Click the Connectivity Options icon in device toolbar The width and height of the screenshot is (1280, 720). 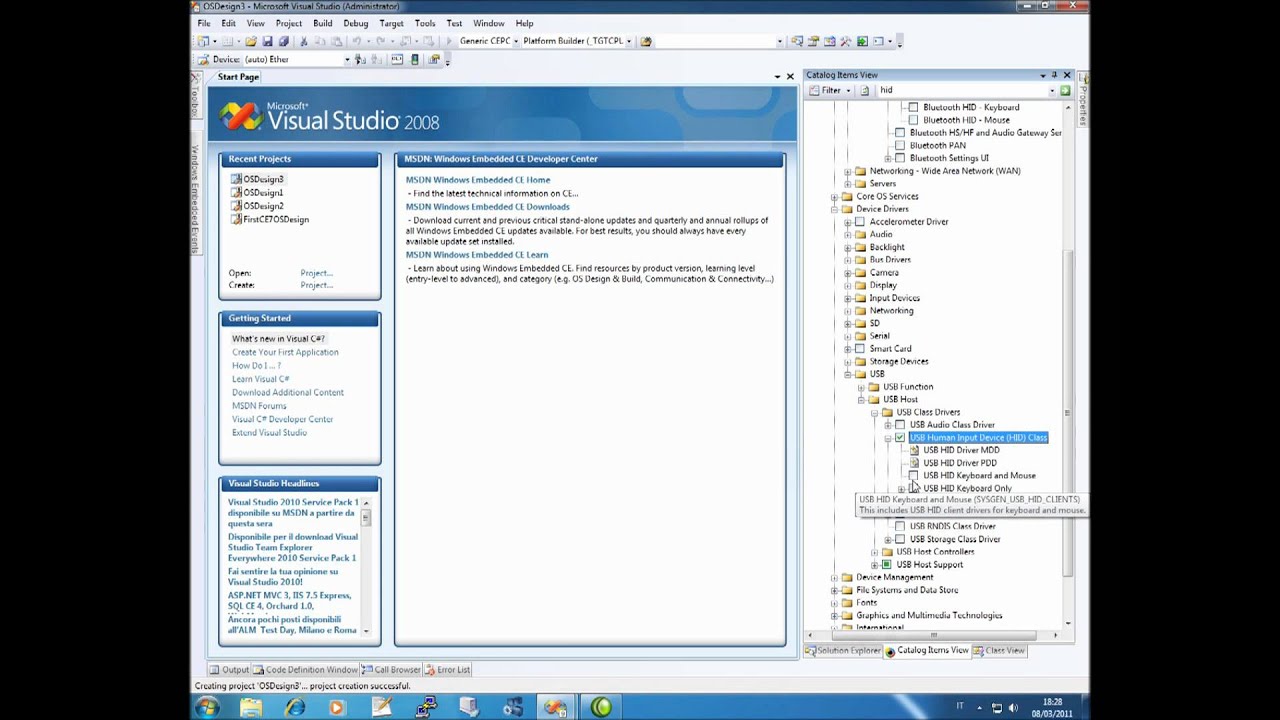pyautogui.click(x=434, y=59)
